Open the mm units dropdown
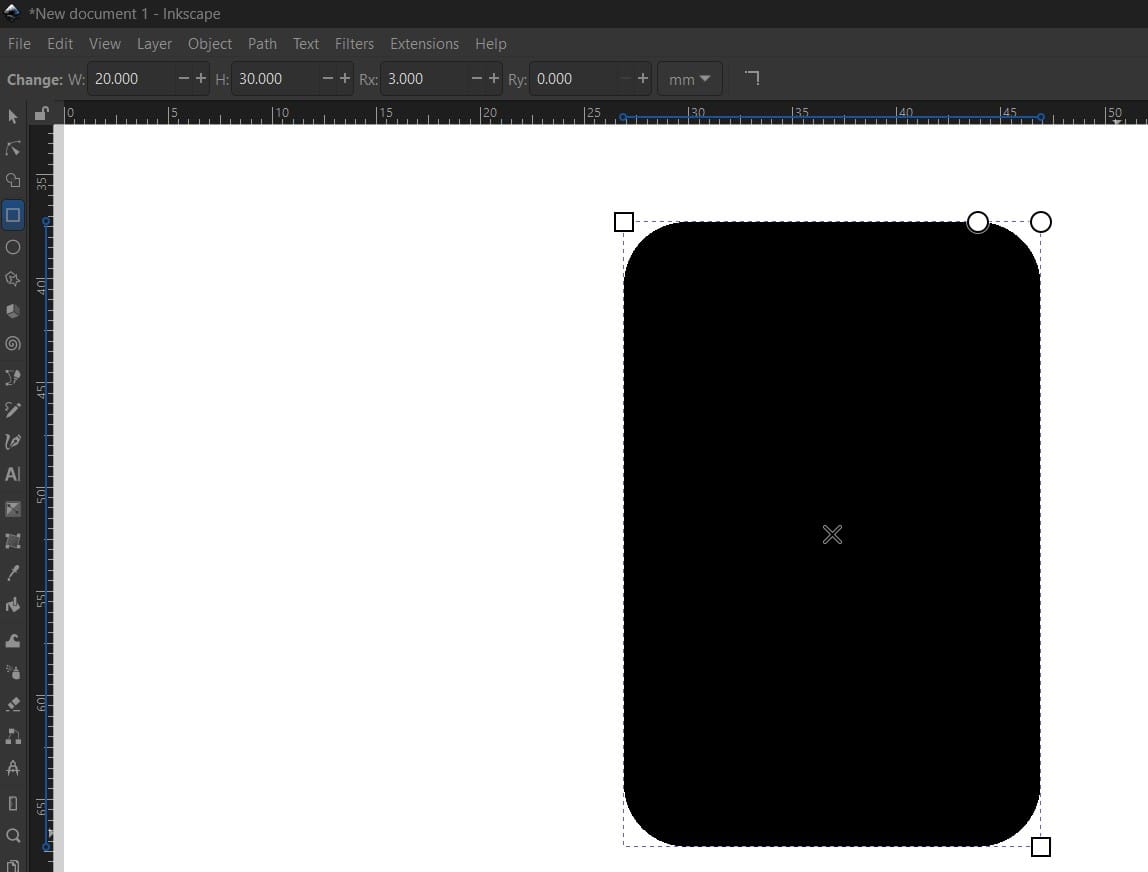Viewport: 1148px width, 872px height. click(689, 79)
